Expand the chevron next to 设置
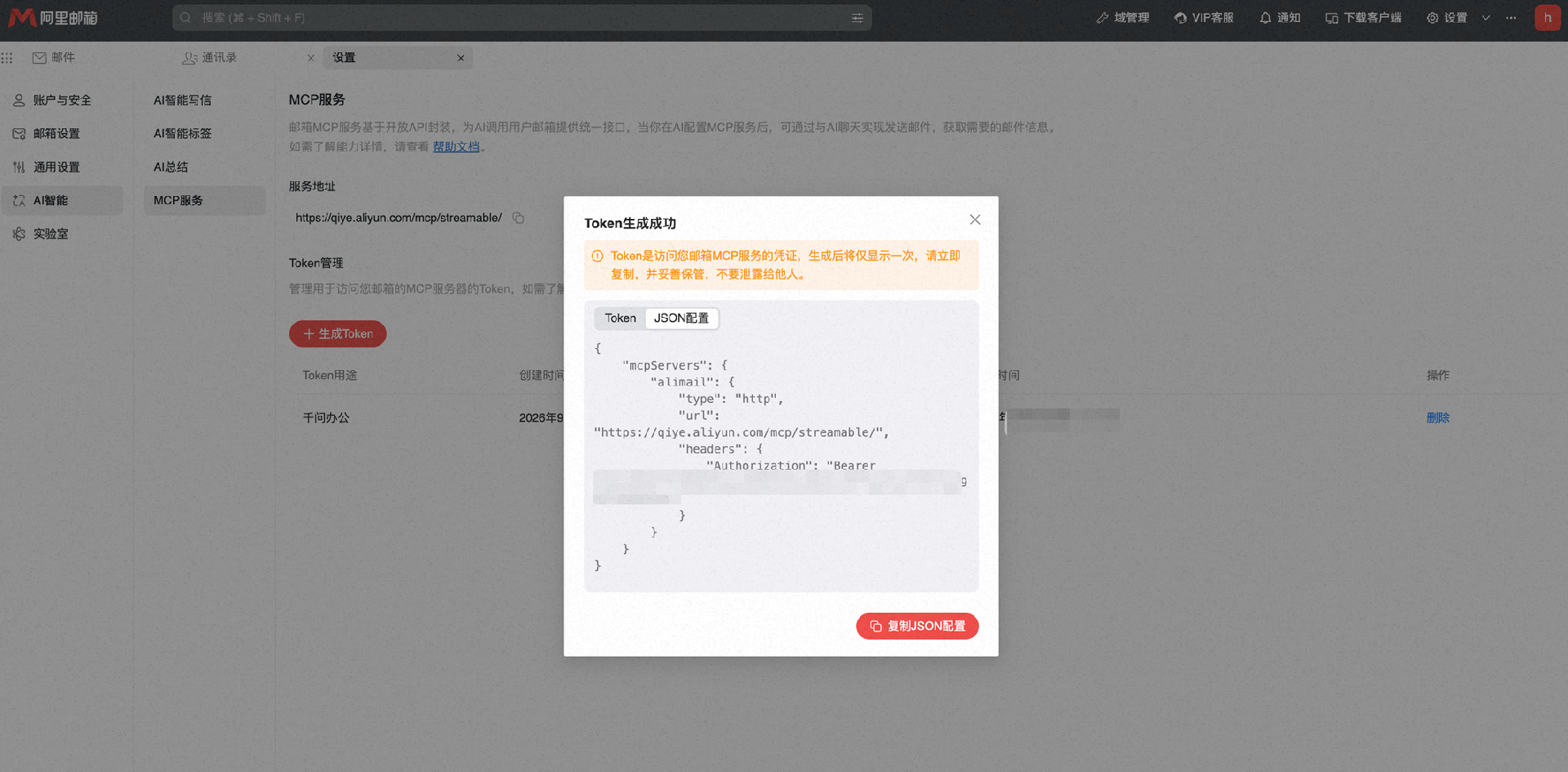The width and height of the screenshot is (1568, 772). click(x=1486, y=18)
